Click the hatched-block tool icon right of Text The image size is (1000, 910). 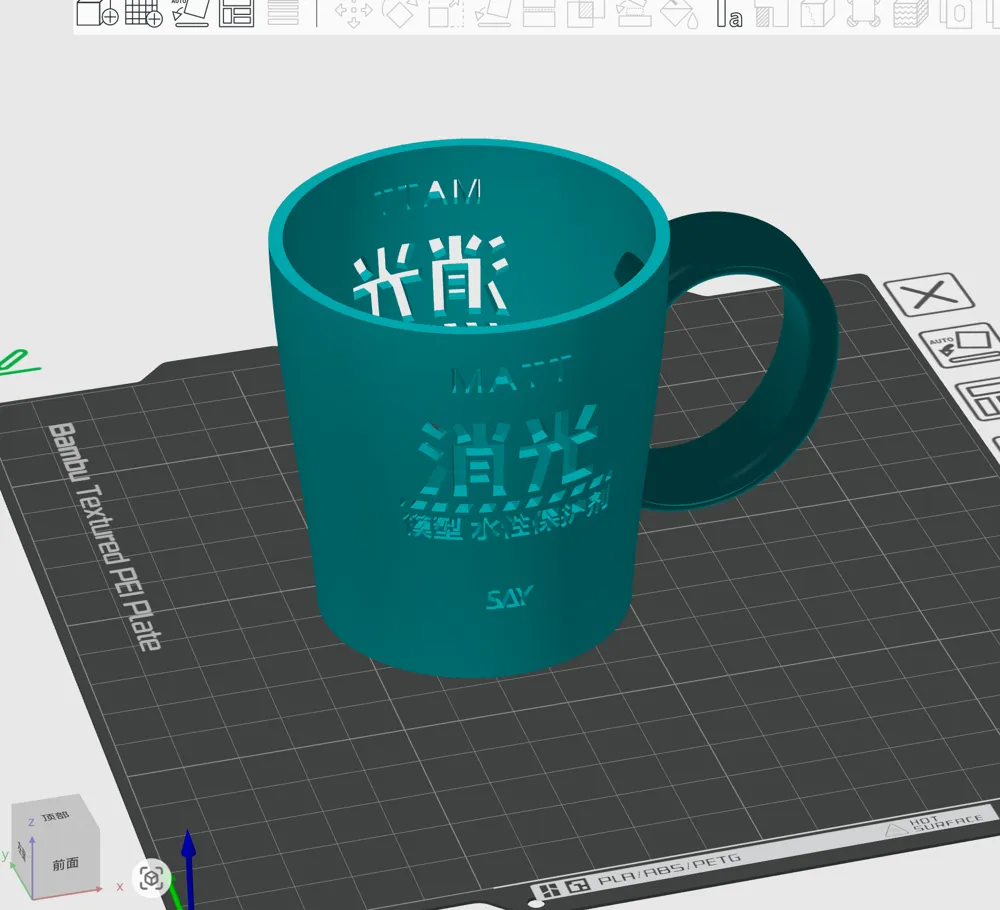coord(772,13)
